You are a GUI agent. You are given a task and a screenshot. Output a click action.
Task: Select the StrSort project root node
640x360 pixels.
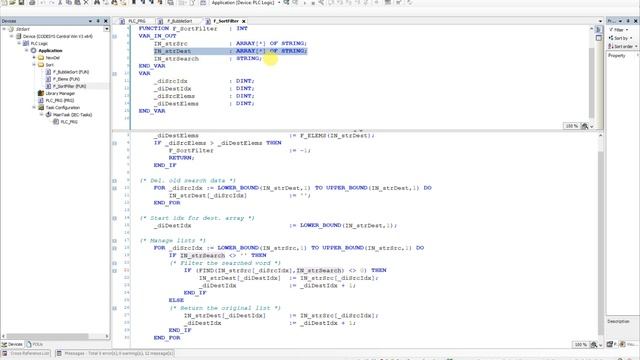tap(23, 29)
